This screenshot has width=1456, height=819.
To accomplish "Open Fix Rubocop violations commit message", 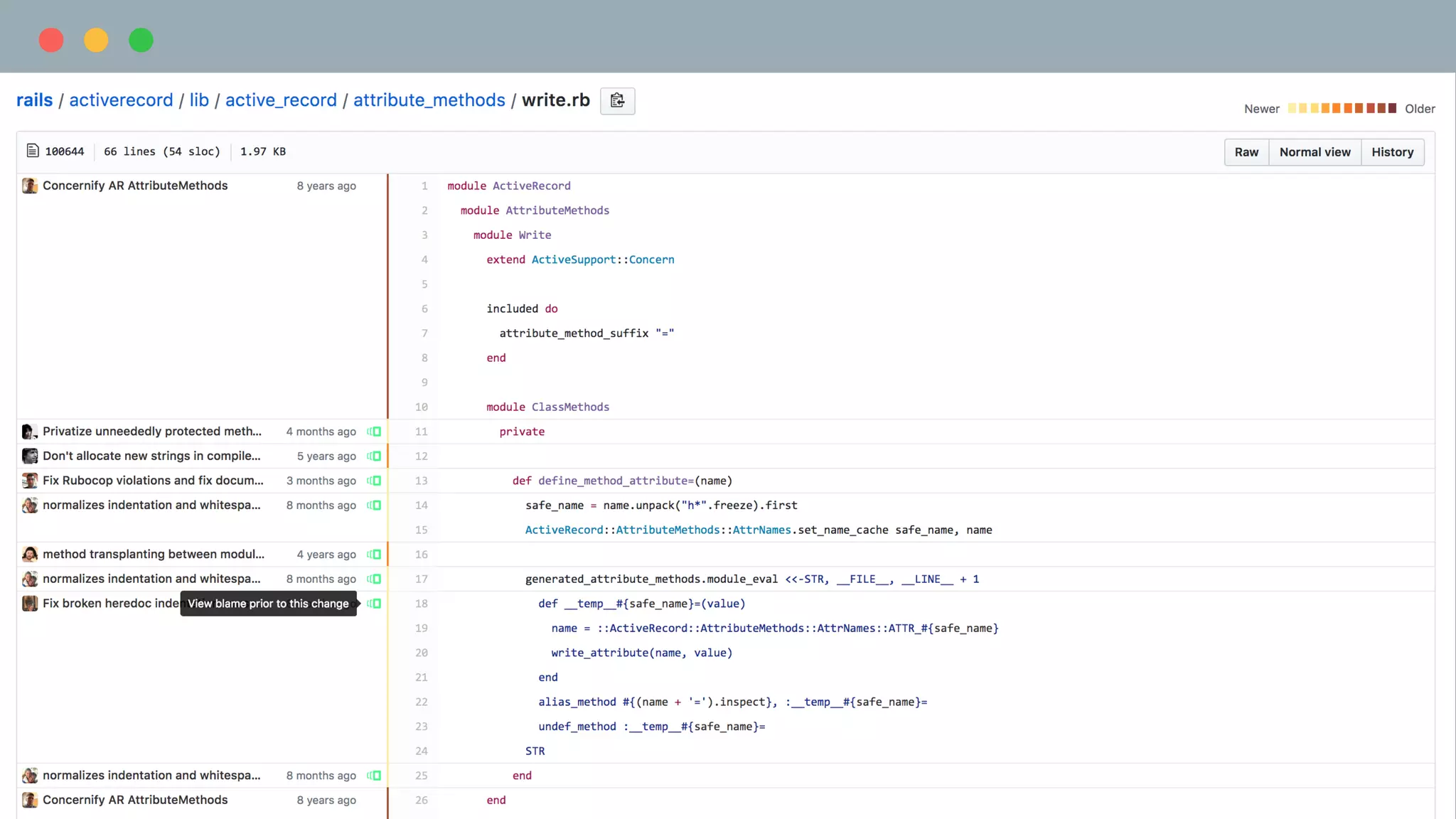I will (153, 481).
